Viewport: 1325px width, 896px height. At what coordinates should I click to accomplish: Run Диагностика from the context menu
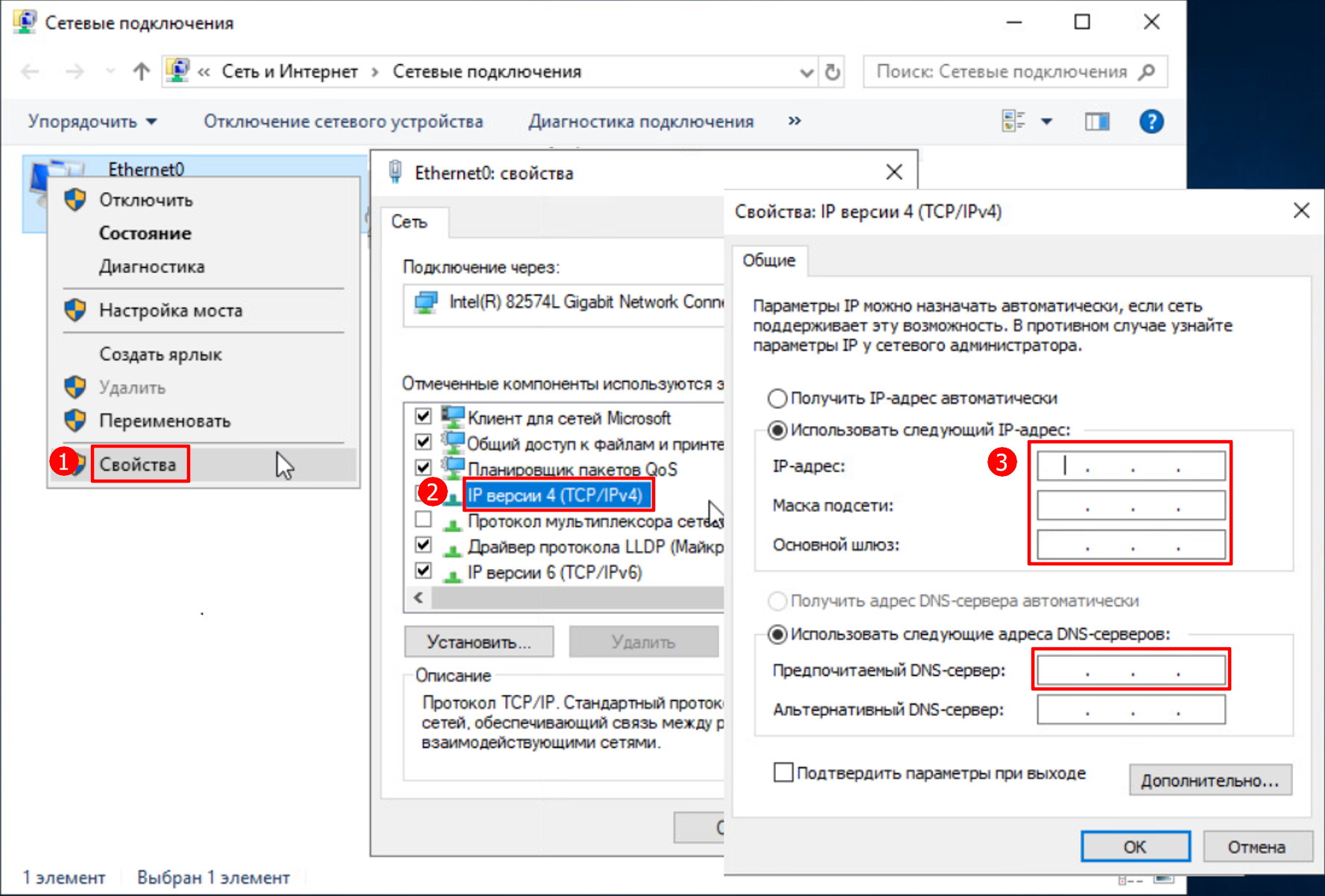point(152,267)
